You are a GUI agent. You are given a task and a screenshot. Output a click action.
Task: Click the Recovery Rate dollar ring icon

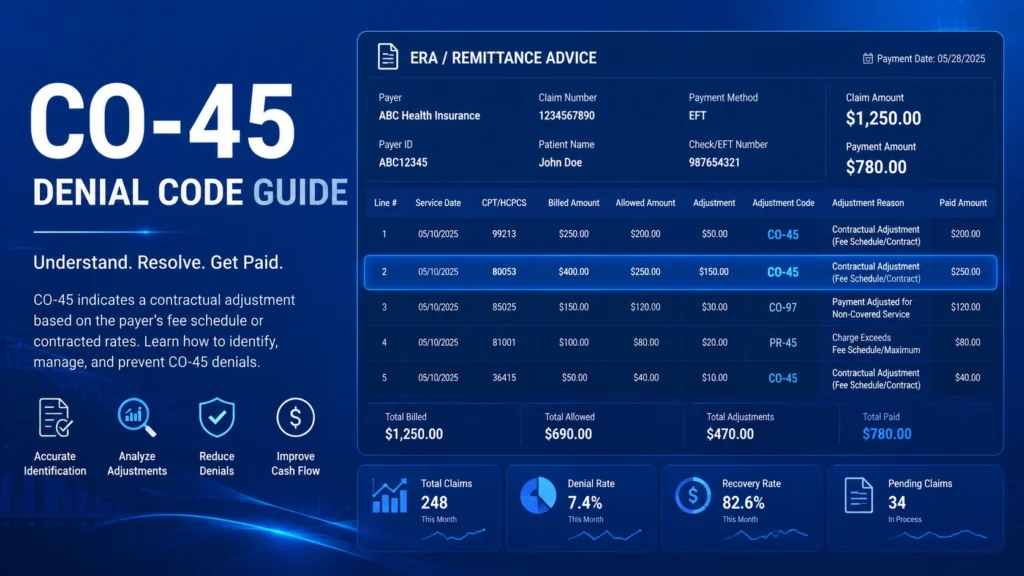pyautogui.click(x=692, y=495)
